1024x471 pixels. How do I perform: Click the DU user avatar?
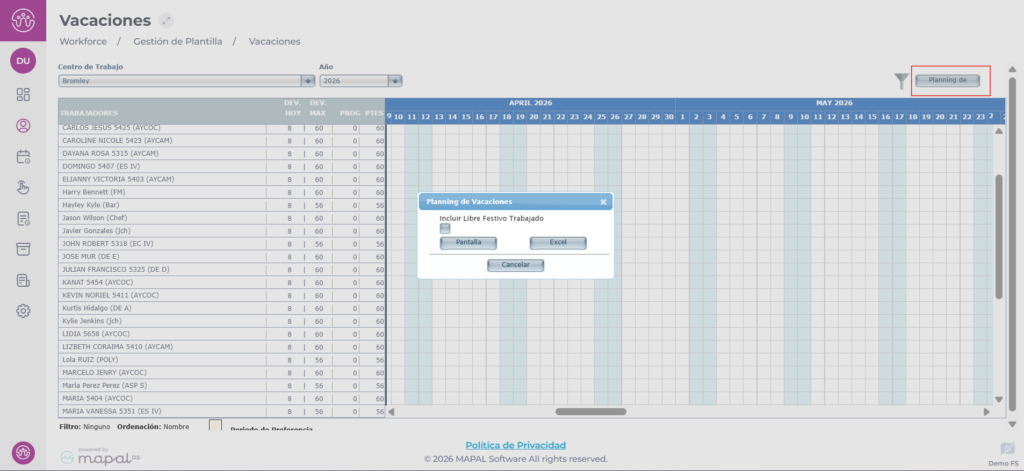pos(23,61)
